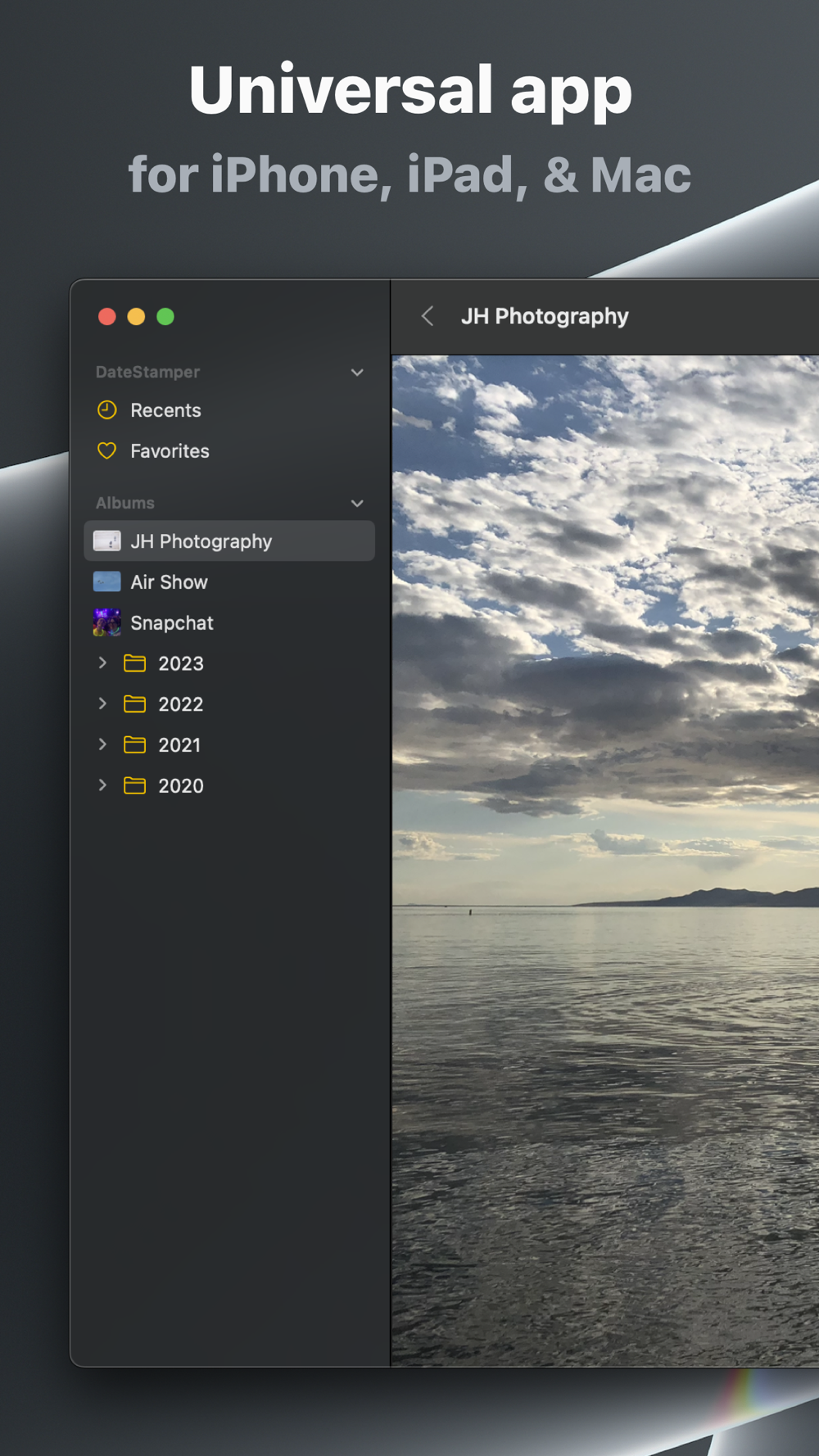Select the 2021 folder label
The width and height of the screenshot is (819, 1456).
point(179,745)
